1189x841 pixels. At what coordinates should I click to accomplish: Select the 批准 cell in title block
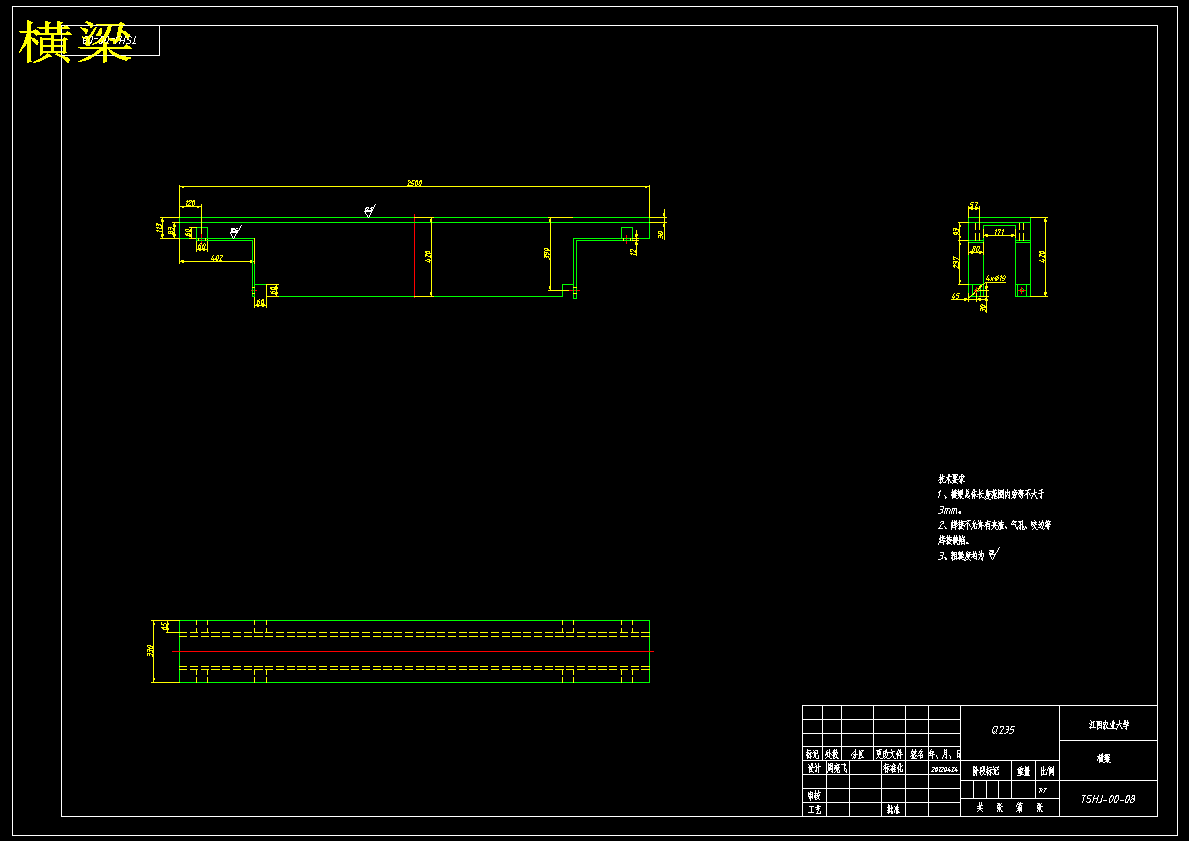tap(893, 809)
